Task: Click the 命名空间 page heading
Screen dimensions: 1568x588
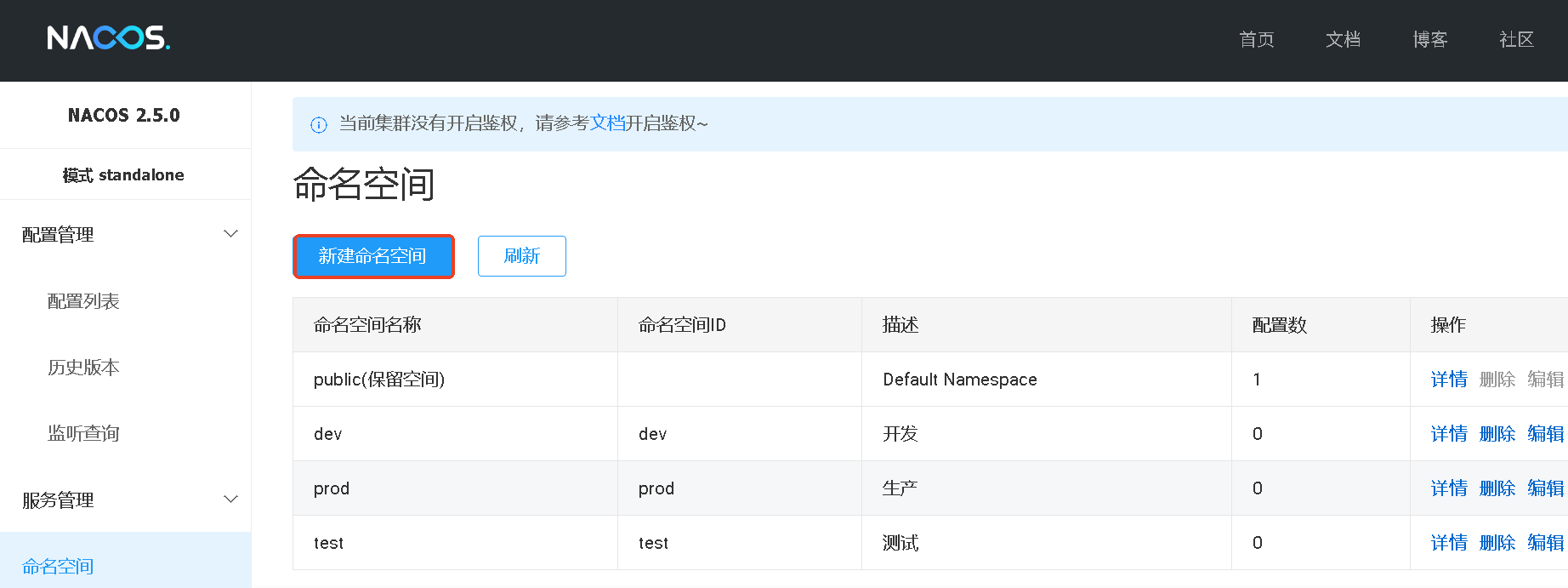Action: tap(364, 184)
